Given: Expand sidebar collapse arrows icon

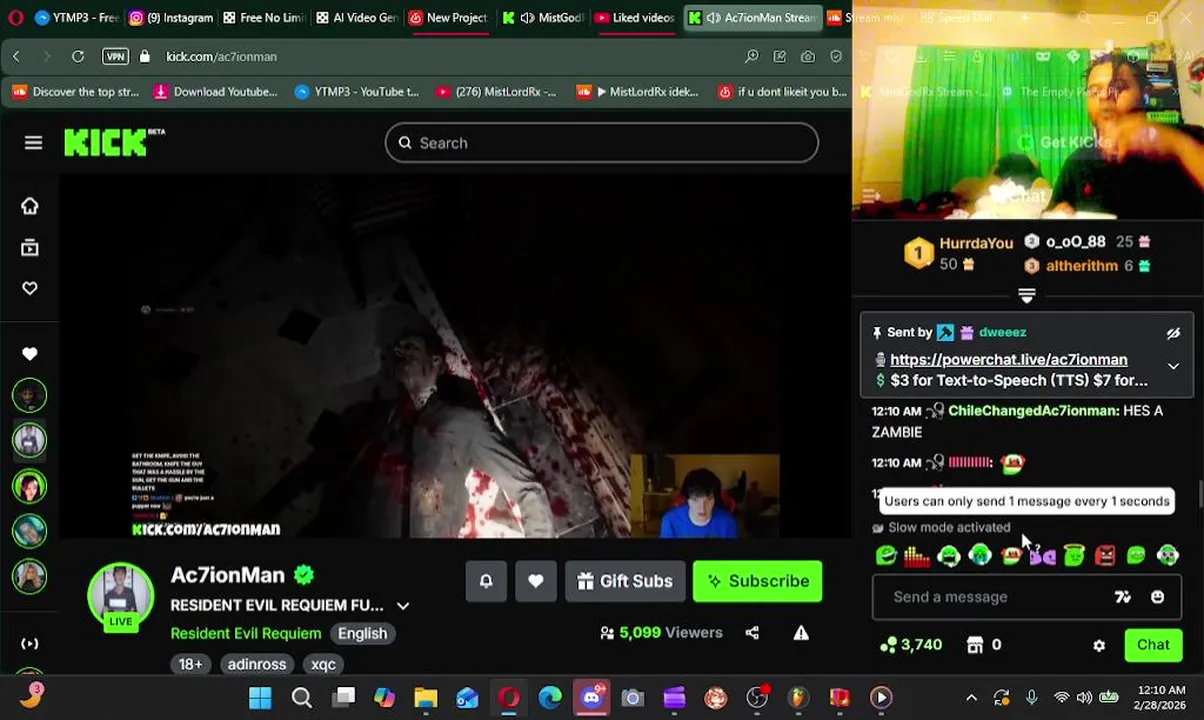Looking at the screenshot, I should pyautogui.click(x=30, y=644).
